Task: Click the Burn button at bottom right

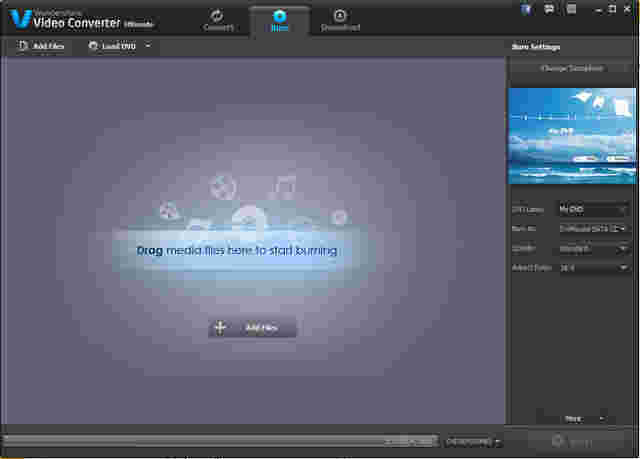Action: (576, 441)
